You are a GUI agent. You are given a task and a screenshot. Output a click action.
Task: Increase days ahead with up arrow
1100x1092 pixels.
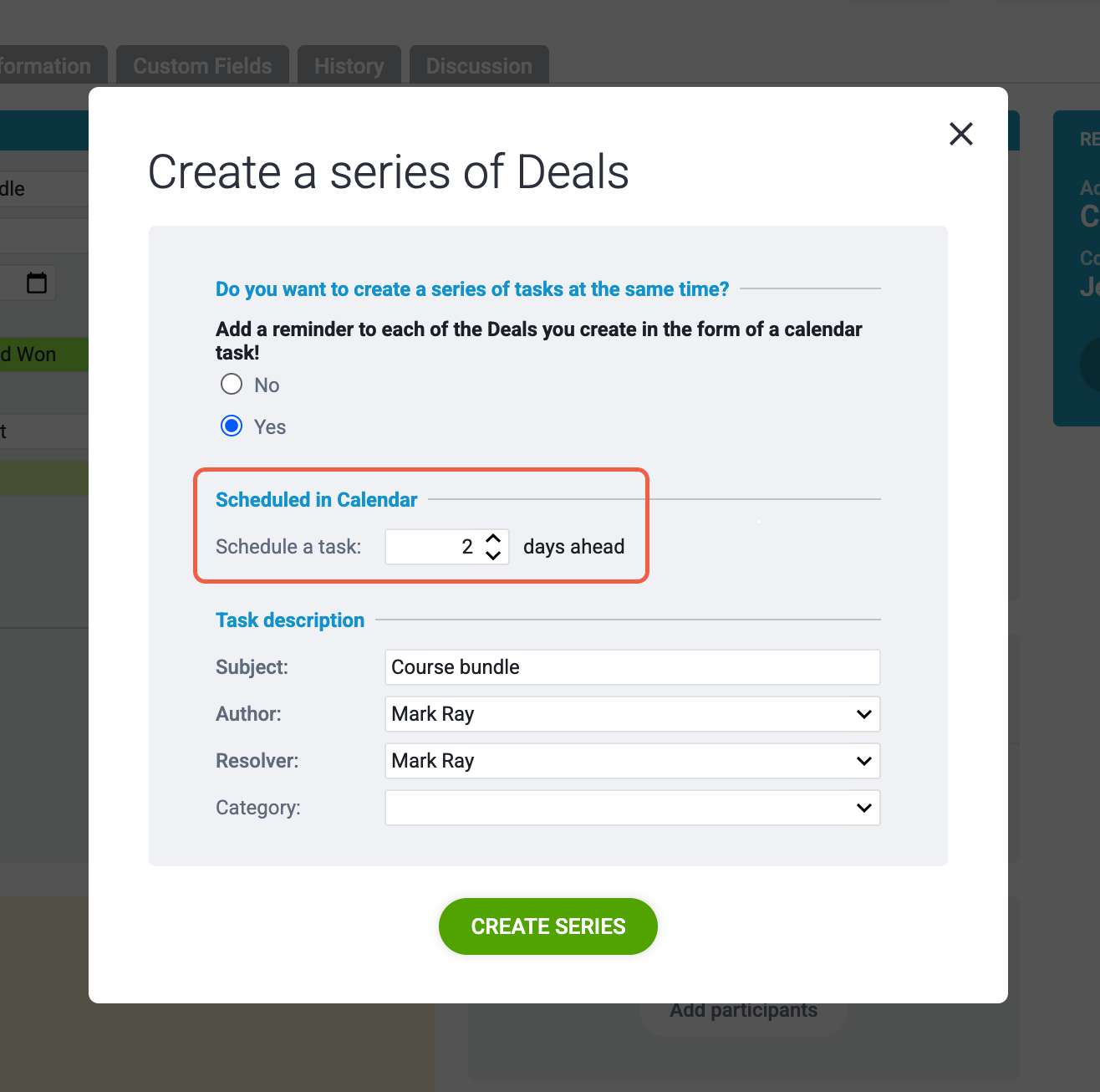coord(493,538)
